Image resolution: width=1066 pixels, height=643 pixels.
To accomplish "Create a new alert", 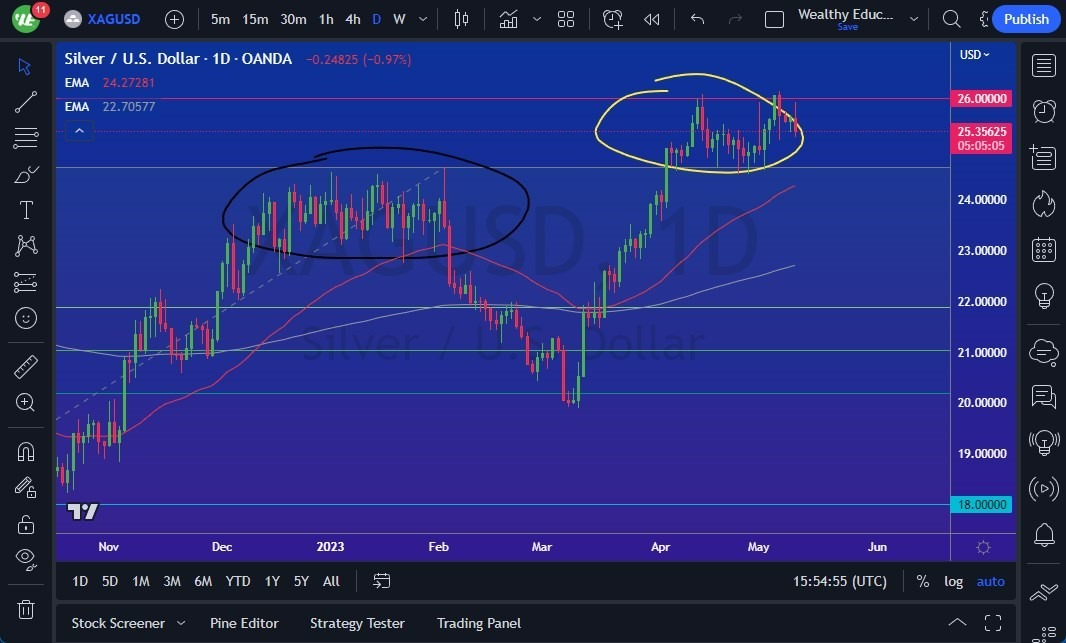I will (613, 19).
